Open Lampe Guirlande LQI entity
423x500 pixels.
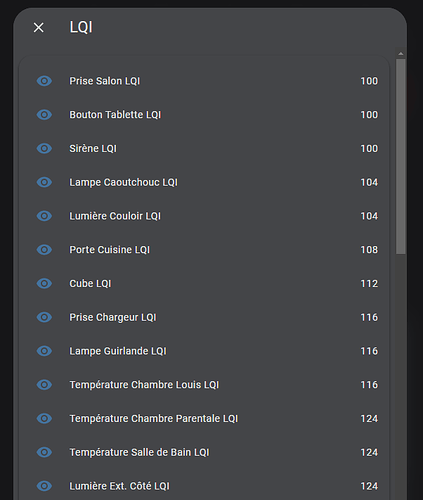pos(204,351)
